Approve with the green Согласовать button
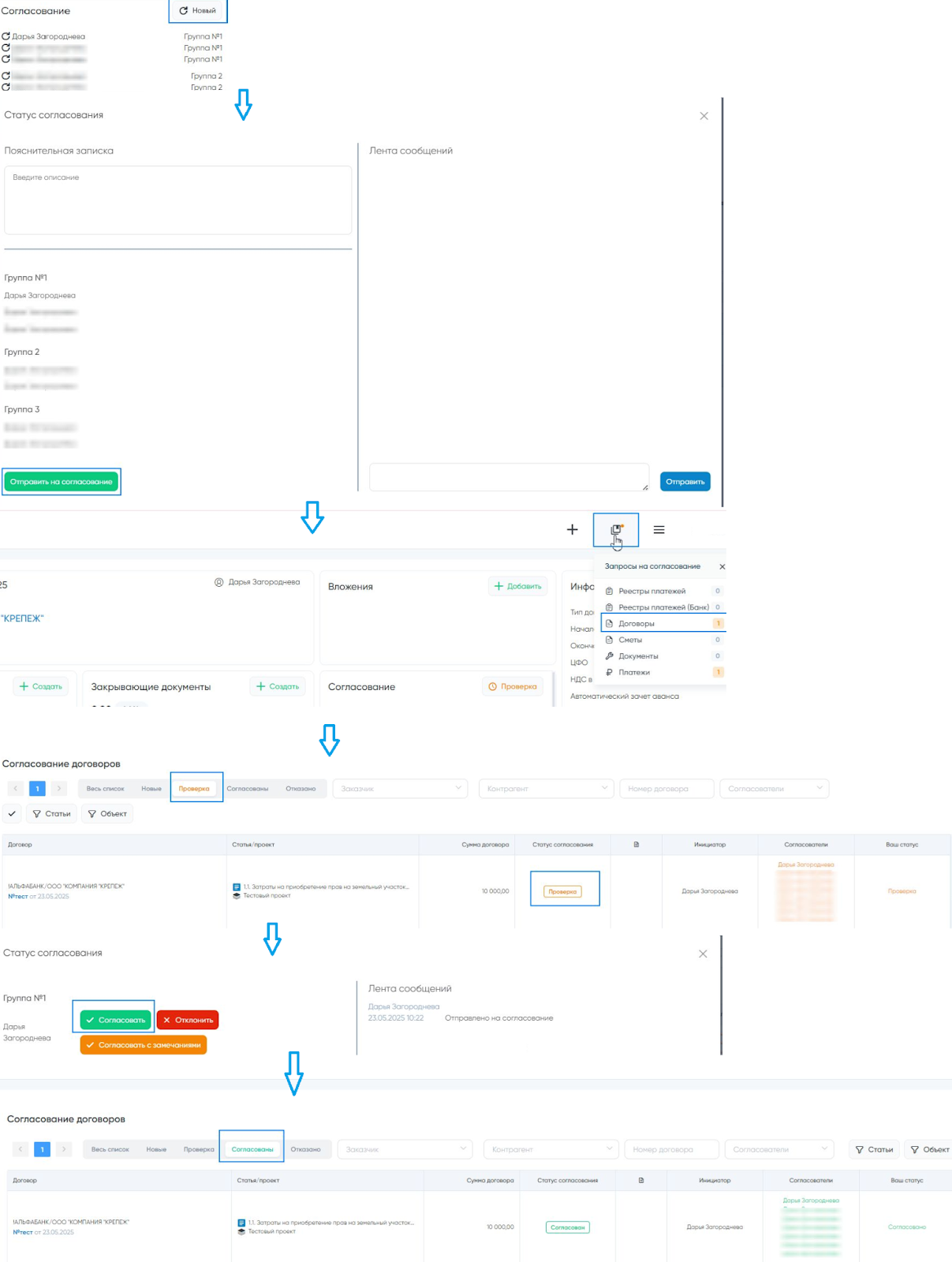The image size is (952, 1262). coord(115,1020)
